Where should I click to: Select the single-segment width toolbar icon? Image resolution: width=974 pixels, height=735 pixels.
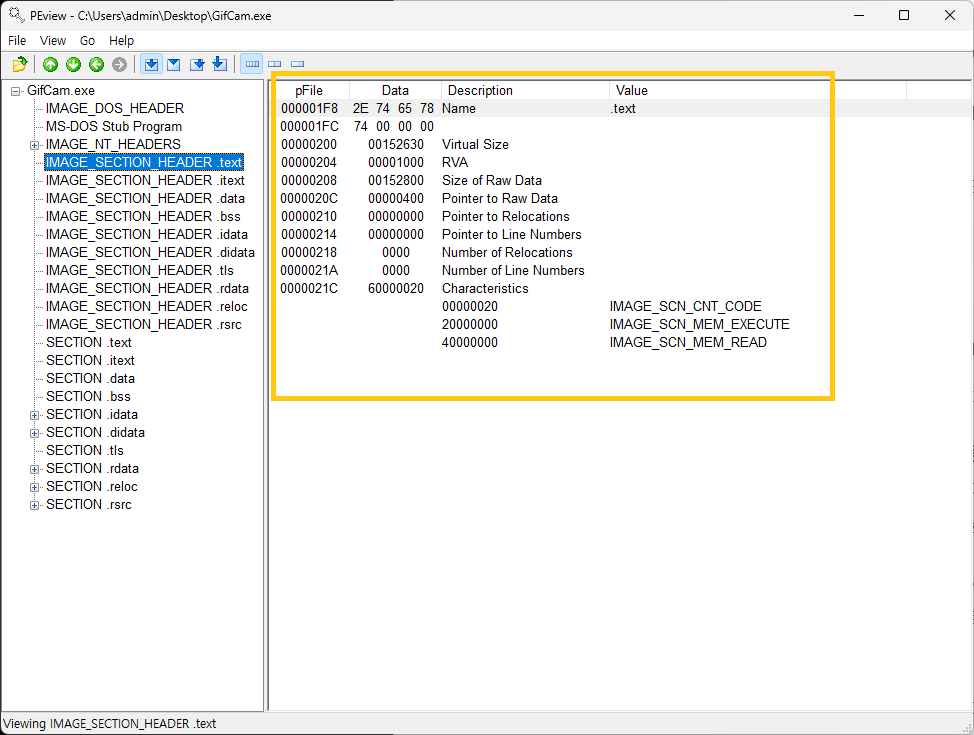[297, 65]
